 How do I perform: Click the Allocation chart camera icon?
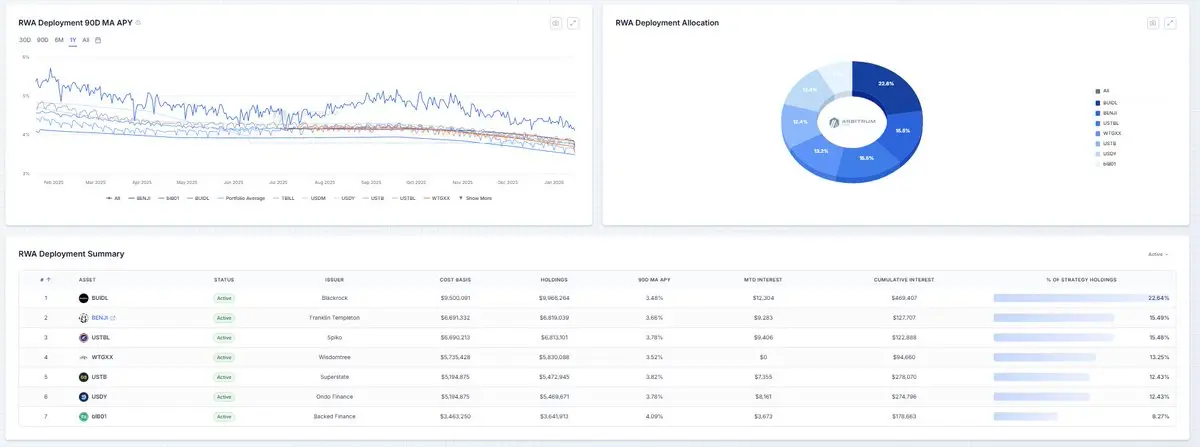[1153, 23]
